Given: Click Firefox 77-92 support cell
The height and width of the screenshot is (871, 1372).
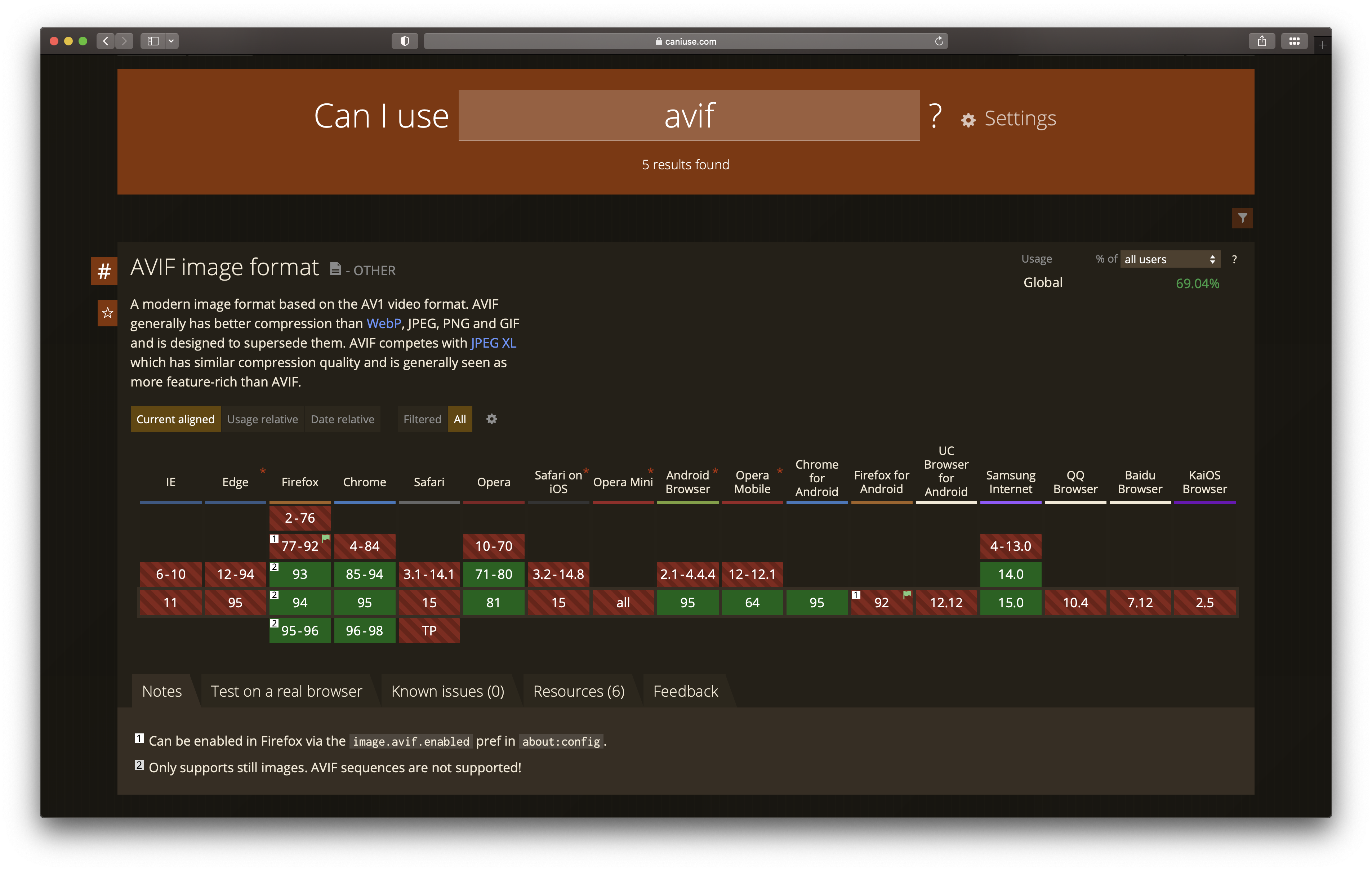Looking at the screenshot, I should click(300, 546).
